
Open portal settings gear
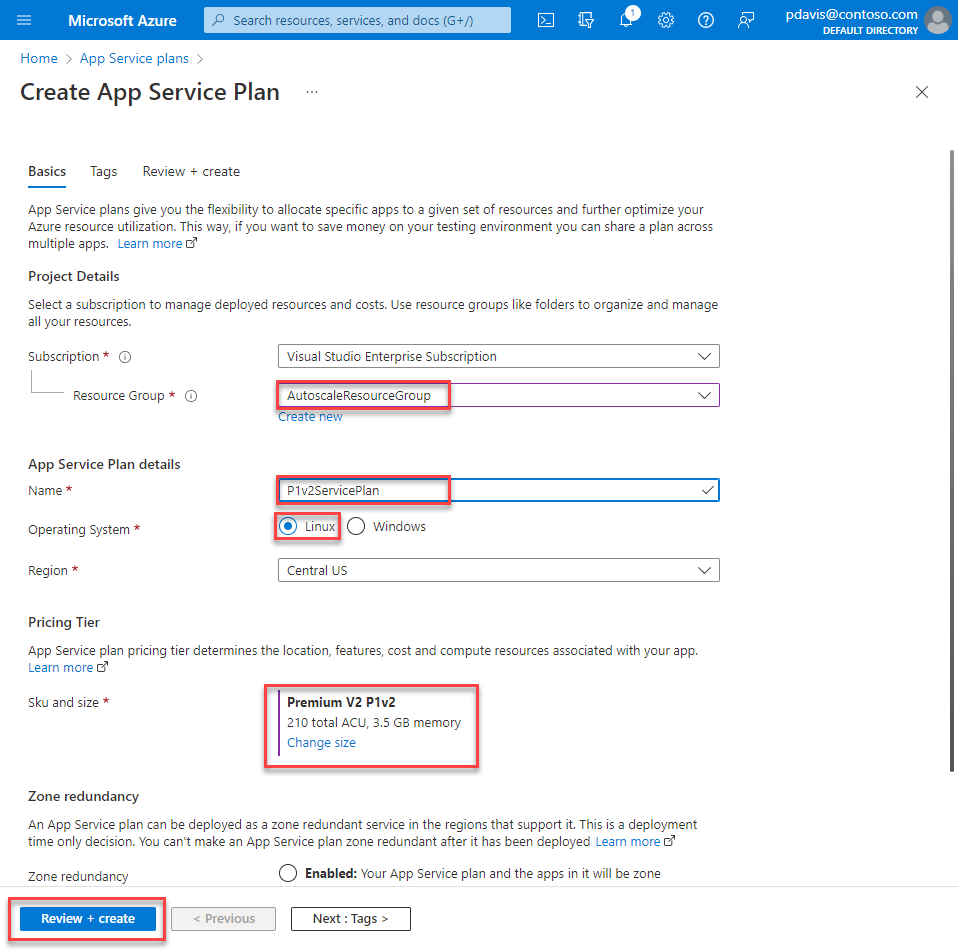[x=666, y=20]
